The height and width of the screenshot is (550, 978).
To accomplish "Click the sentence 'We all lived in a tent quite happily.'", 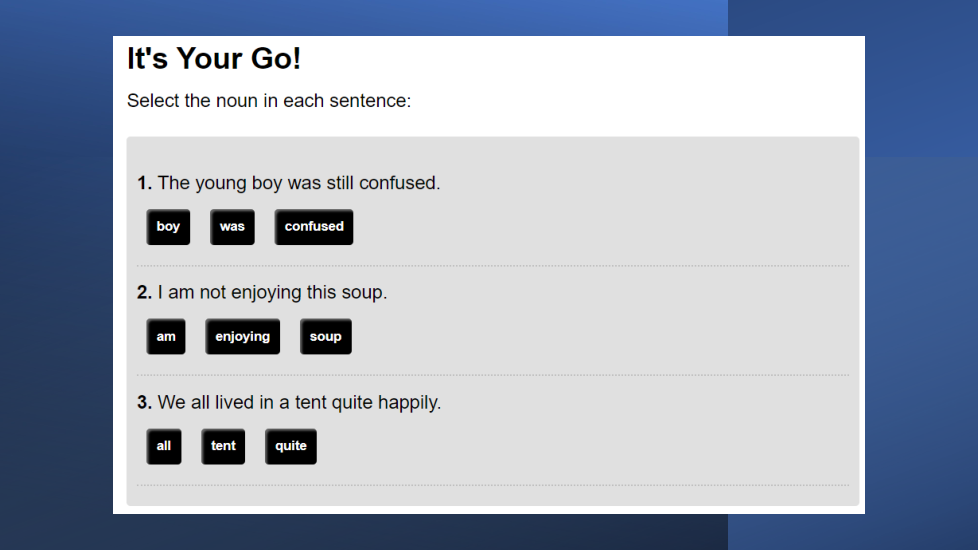I will coord(299,403).
